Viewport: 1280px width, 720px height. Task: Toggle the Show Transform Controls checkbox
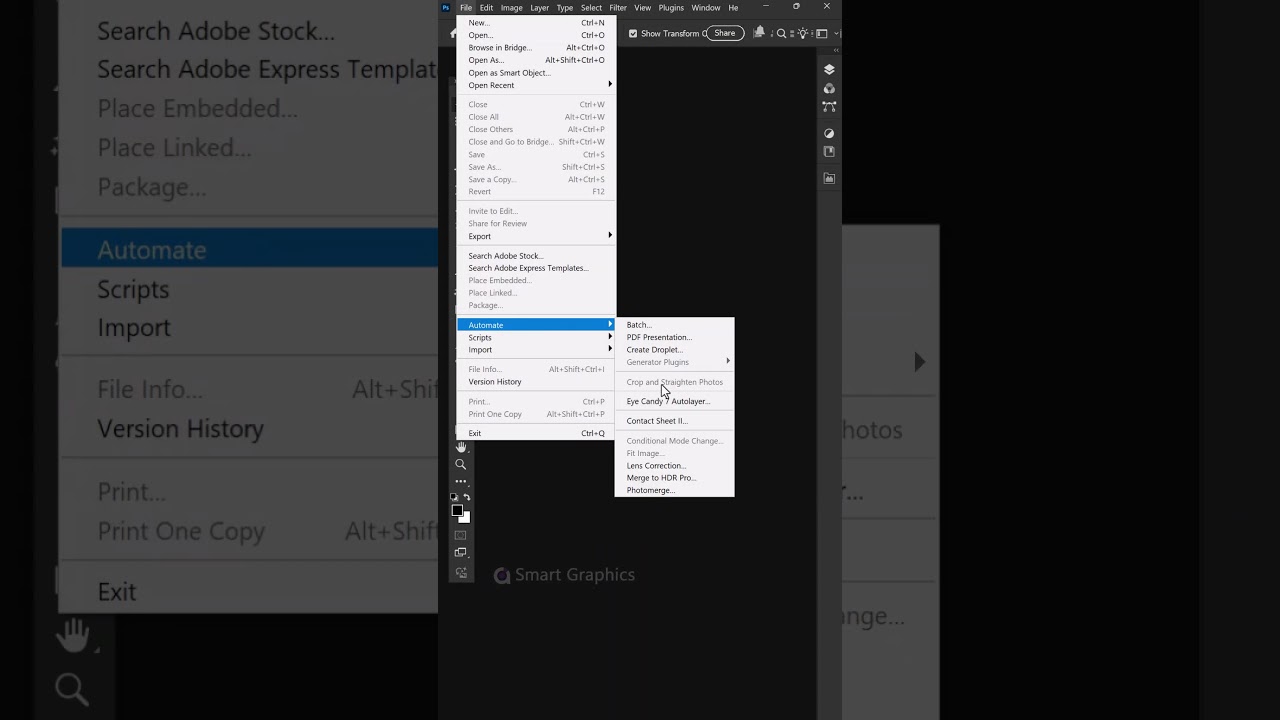(633, 33)
